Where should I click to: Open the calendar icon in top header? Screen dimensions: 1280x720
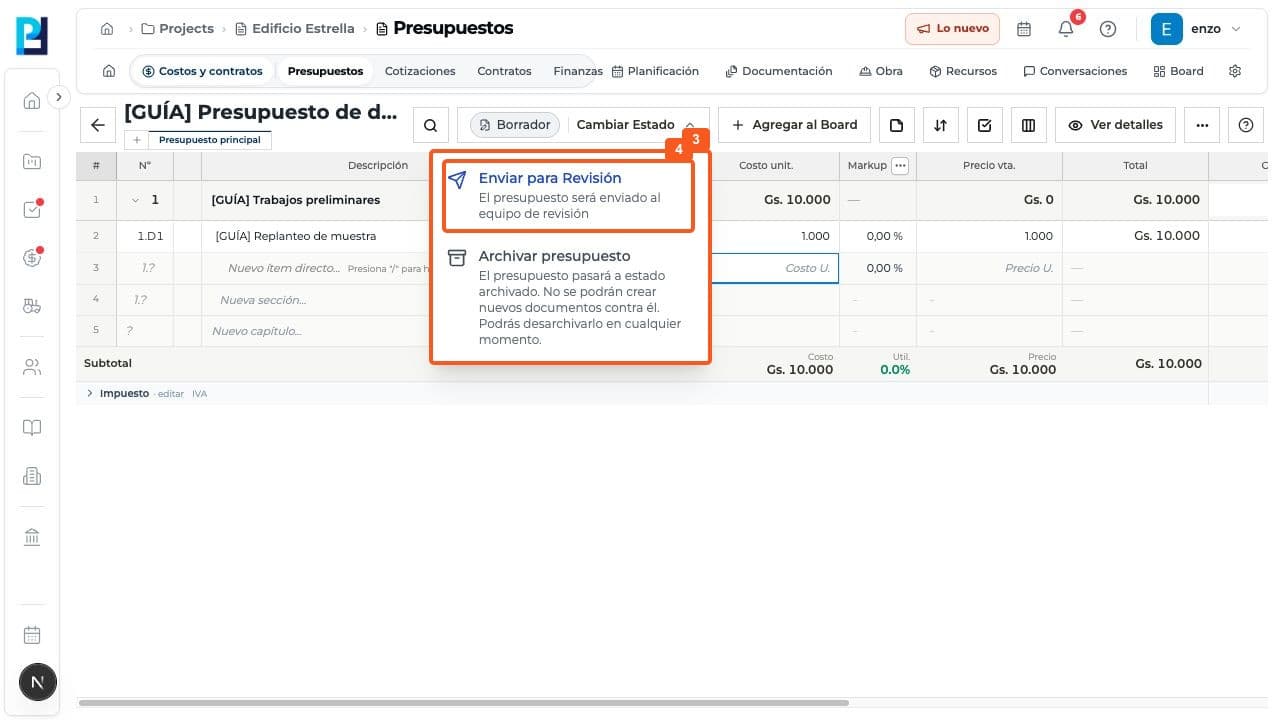[x=1024, y=29]
